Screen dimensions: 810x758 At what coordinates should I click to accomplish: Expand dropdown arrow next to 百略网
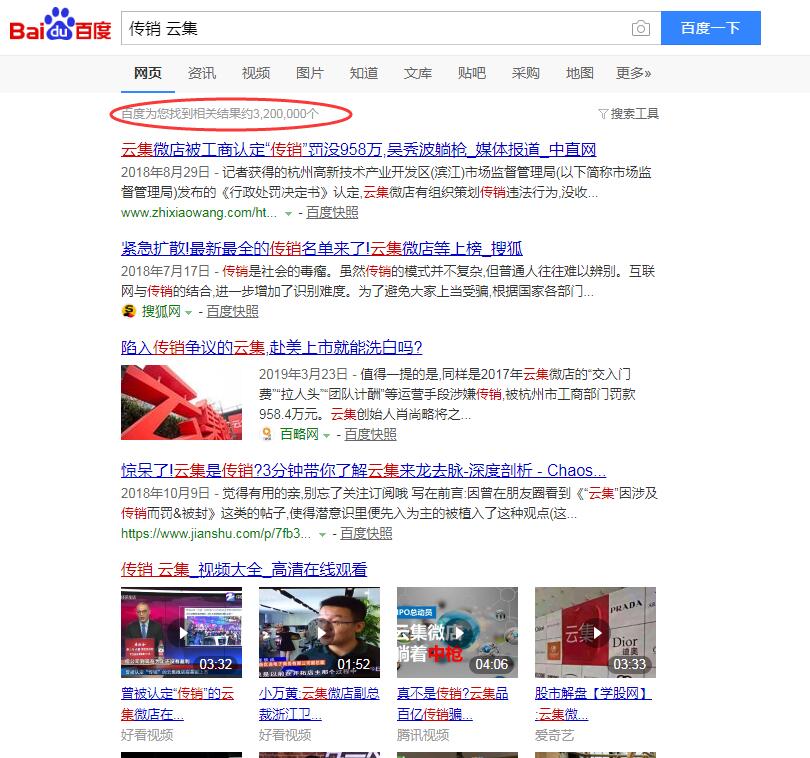[x=326, y=436]
